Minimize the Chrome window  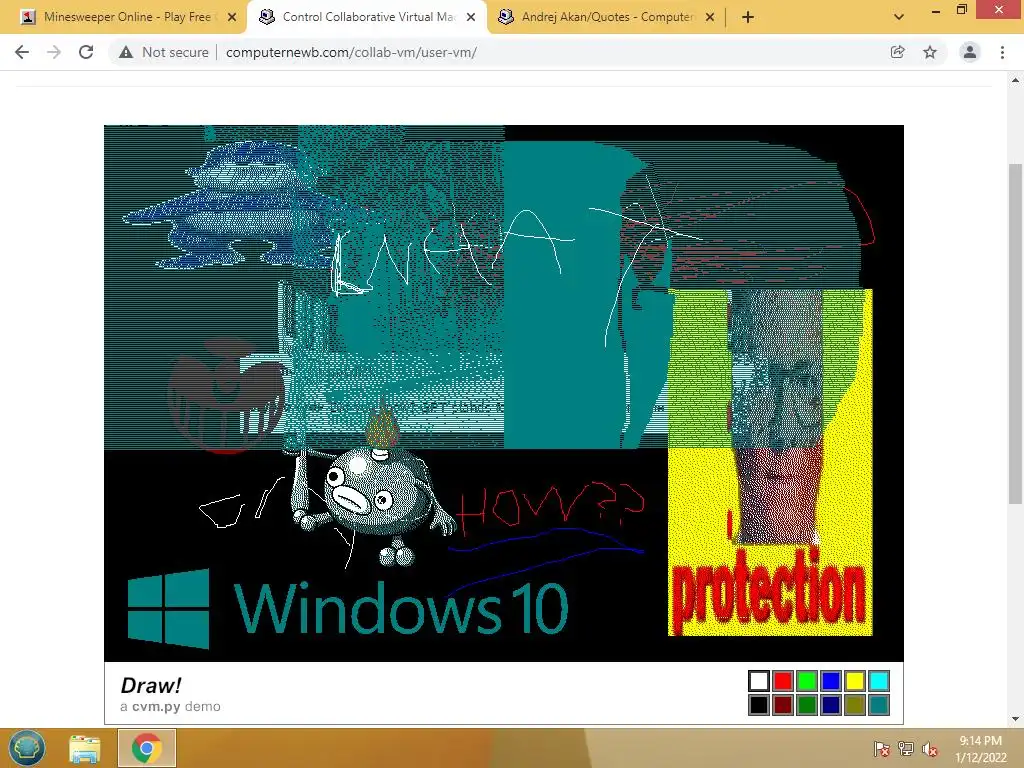[936, 10]
